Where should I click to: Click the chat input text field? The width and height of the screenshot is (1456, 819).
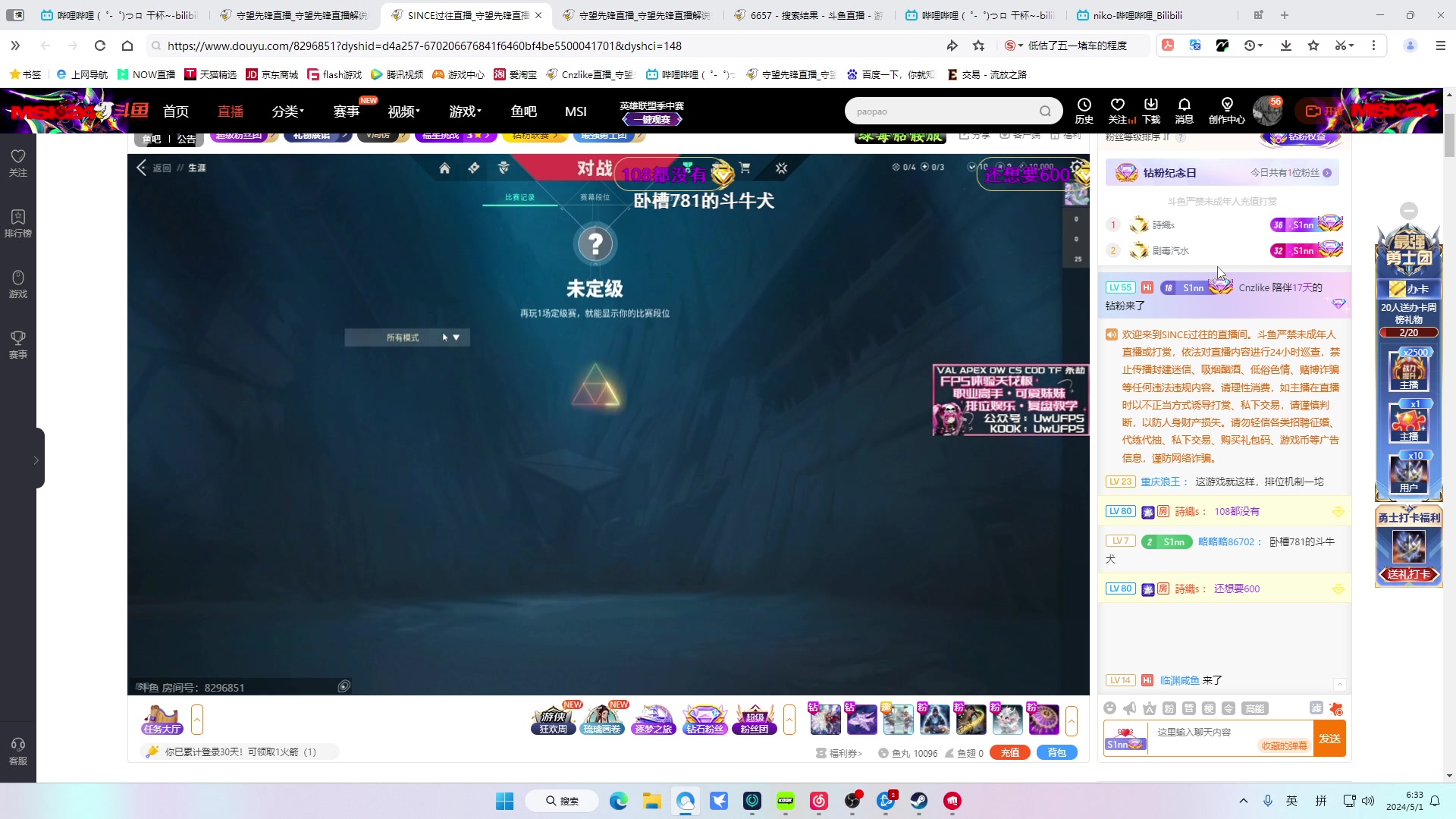point(1206,733)
